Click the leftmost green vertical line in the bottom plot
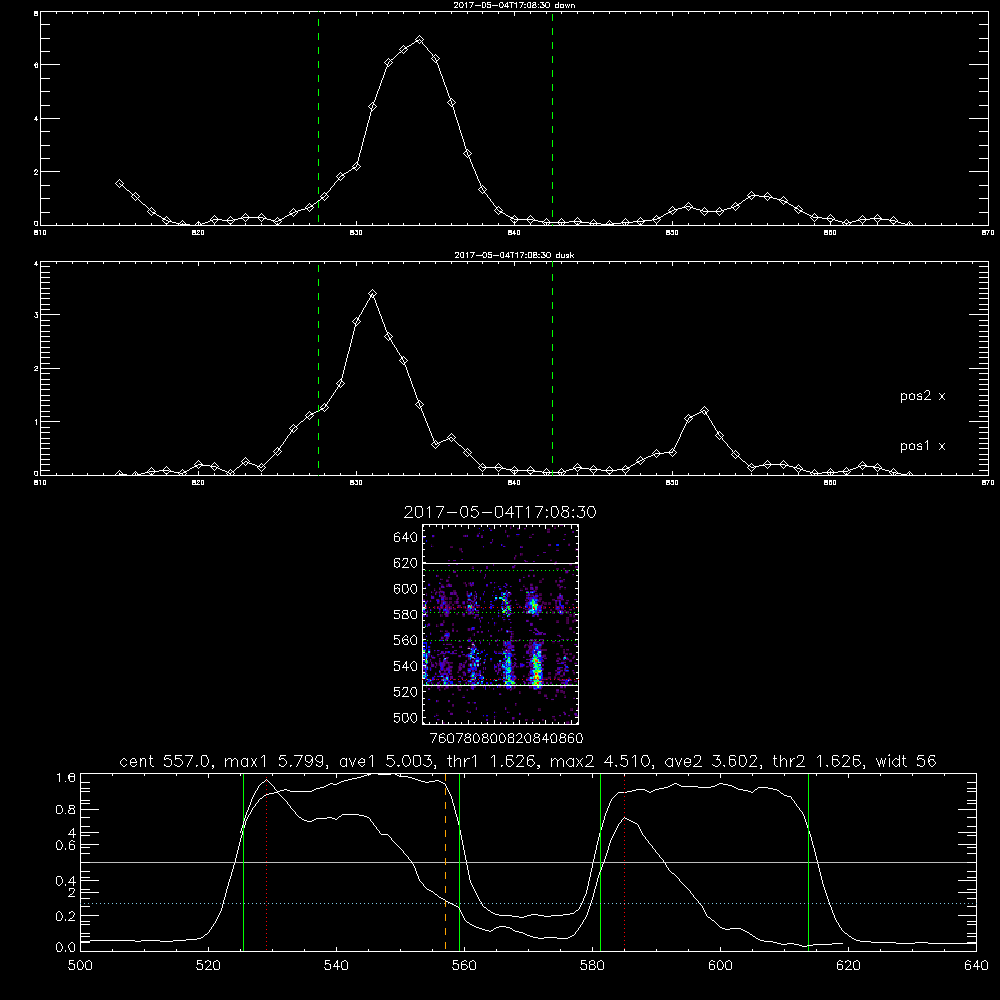Screen dimensions: 1000x1000 [243, 862]
